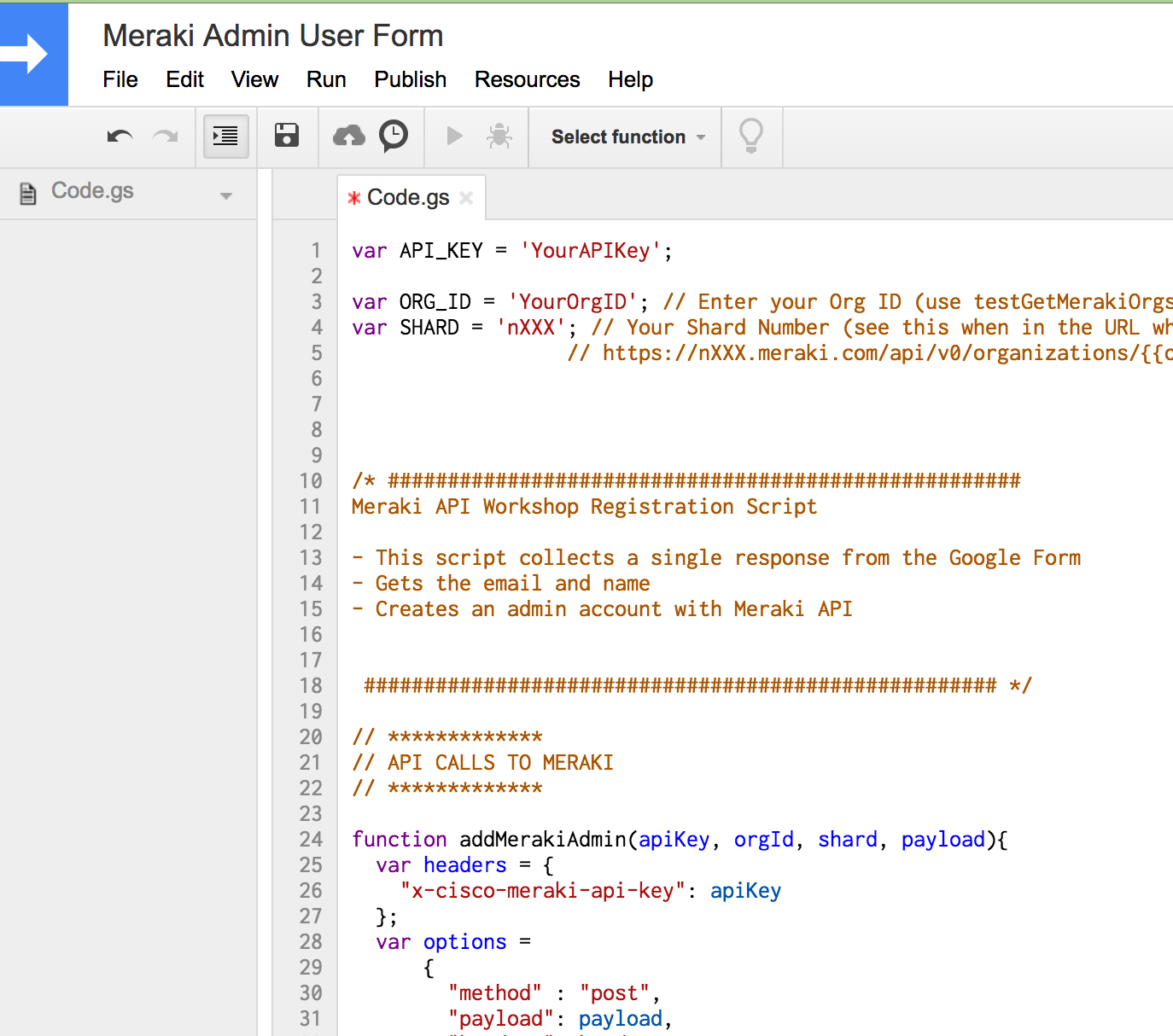Click line number 10 in gutter
Viewport: 1173px width, 1036px height.
(x=311, y=481)
